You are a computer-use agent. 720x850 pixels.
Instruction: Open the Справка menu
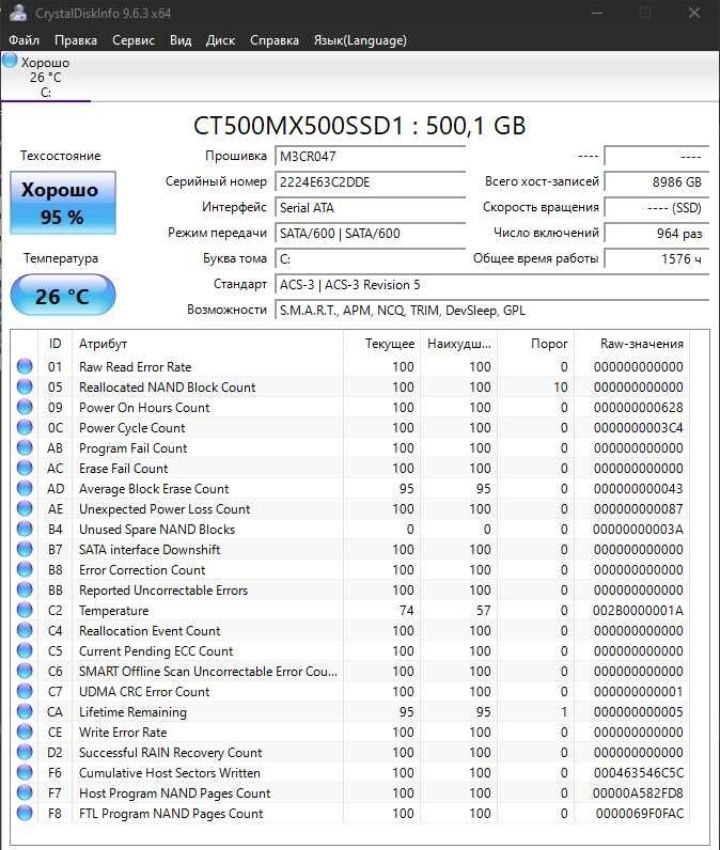point(274,40)
